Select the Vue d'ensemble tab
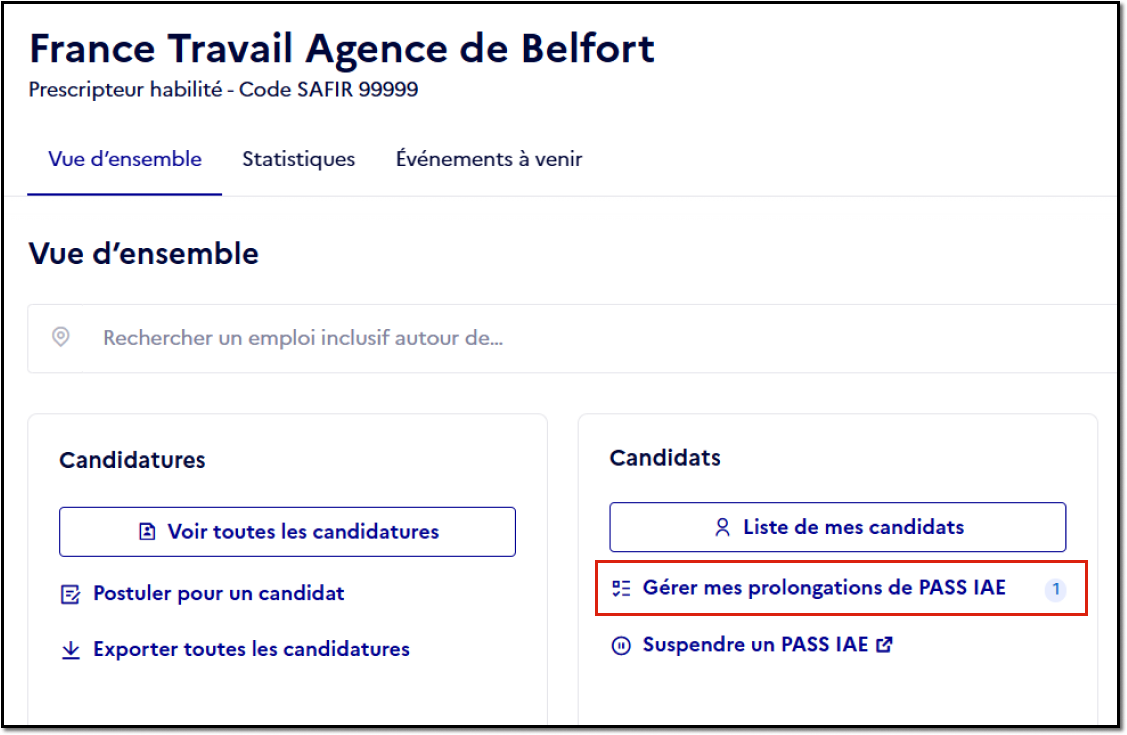 click(x=125, y=159)
